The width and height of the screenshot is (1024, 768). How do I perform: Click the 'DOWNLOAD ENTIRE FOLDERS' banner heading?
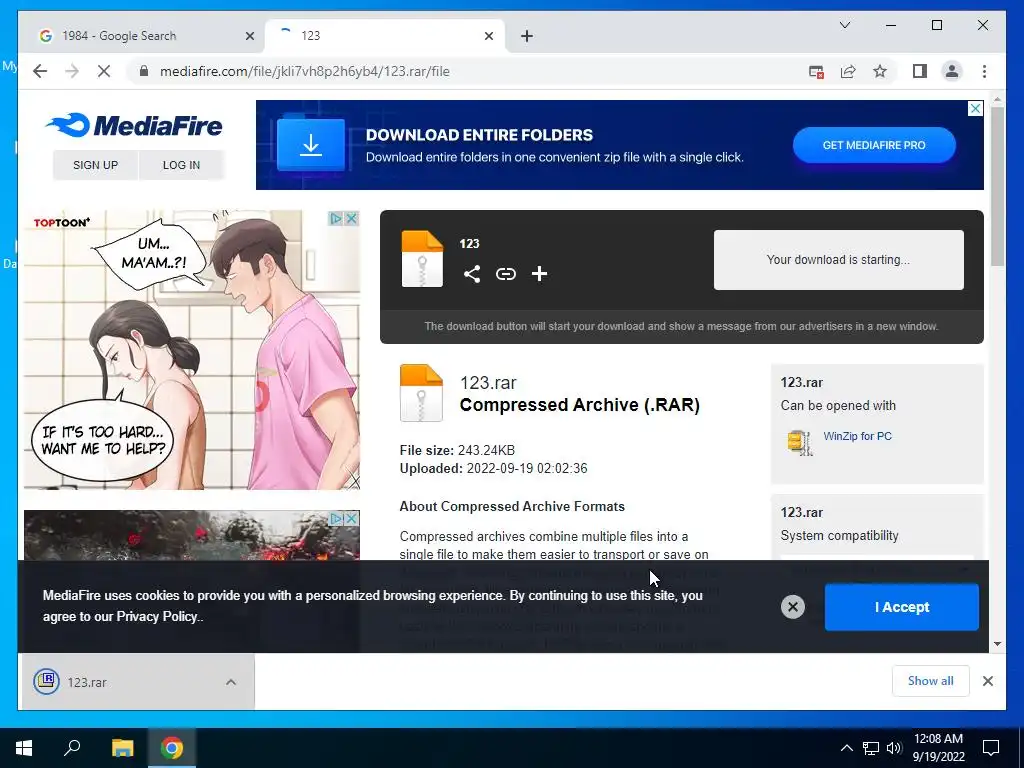479,135
